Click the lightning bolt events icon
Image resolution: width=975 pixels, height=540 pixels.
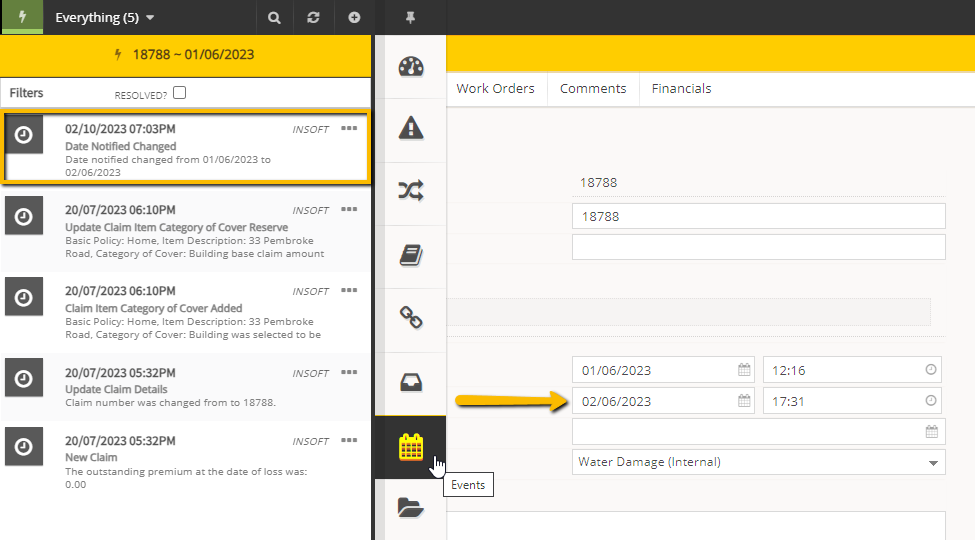[x=22, y=17]
